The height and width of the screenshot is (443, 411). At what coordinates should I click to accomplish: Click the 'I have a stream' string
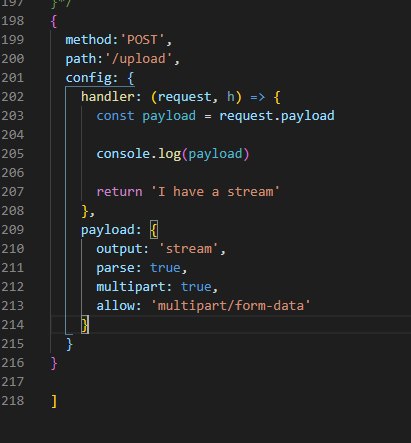tap(215, 192)
